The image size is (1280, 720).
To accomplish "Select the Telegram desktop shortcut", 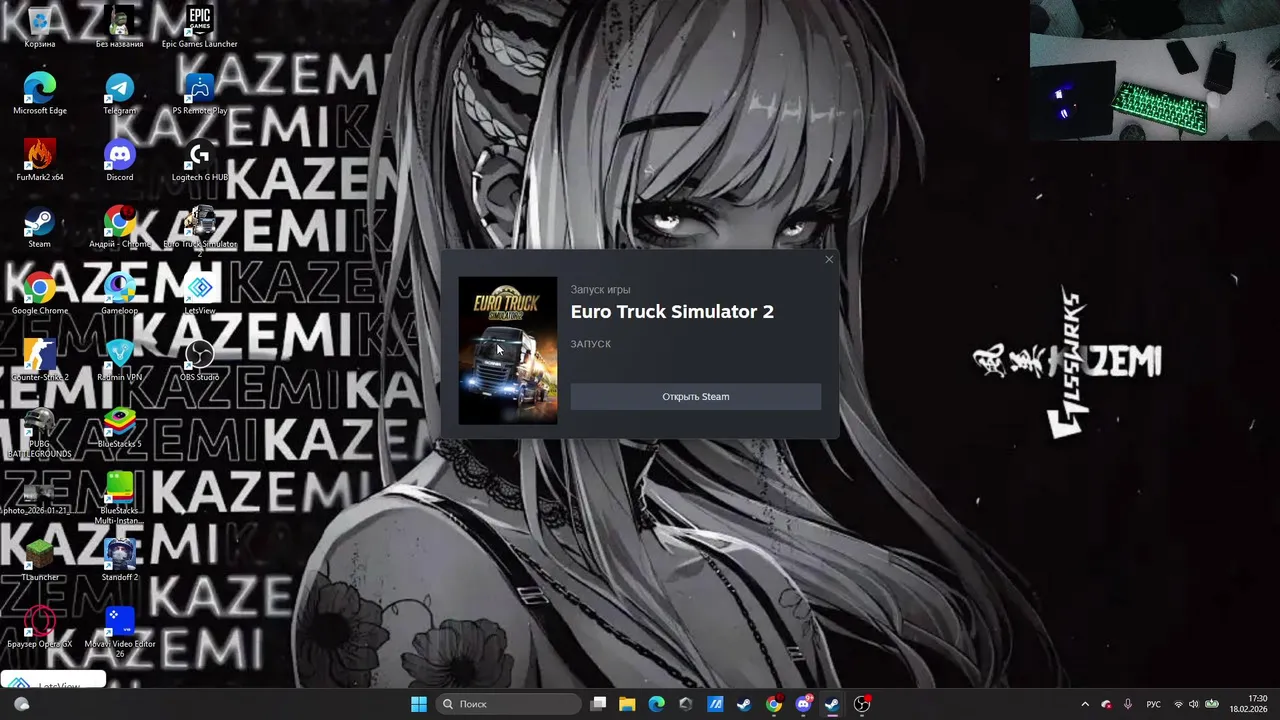I will (x=119, y=94).
